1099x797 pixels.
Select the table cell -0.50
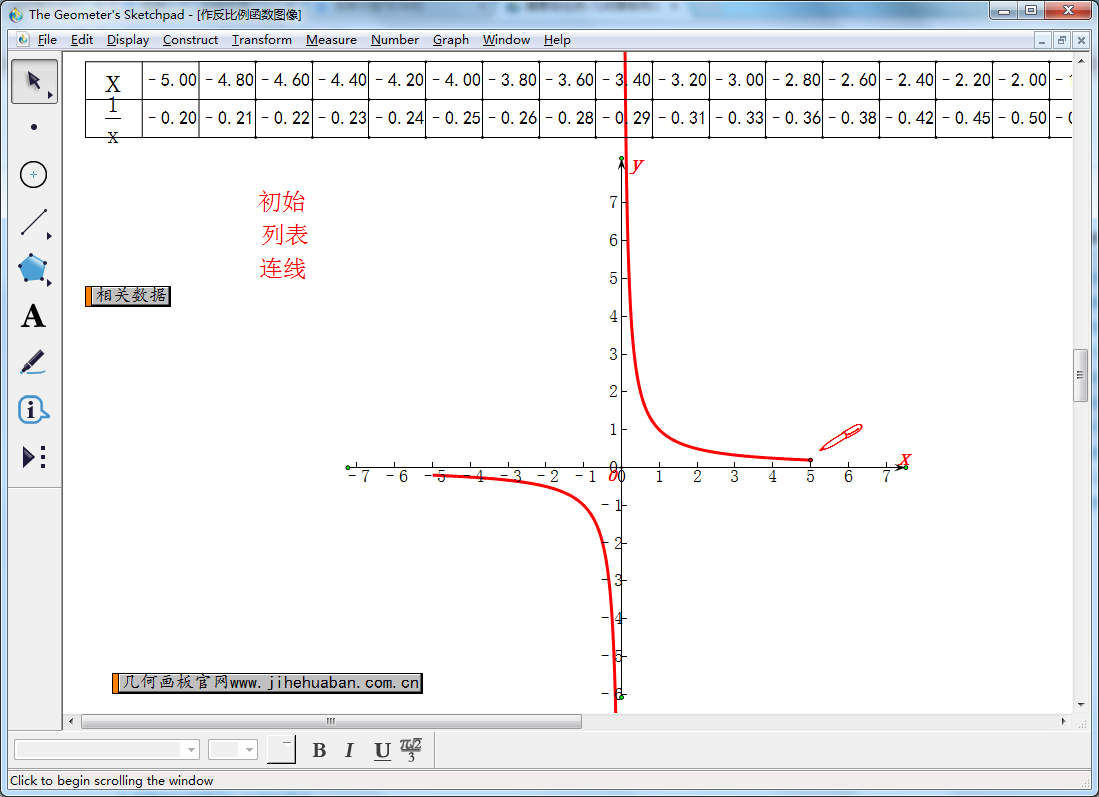click(x=1020, y=118)
